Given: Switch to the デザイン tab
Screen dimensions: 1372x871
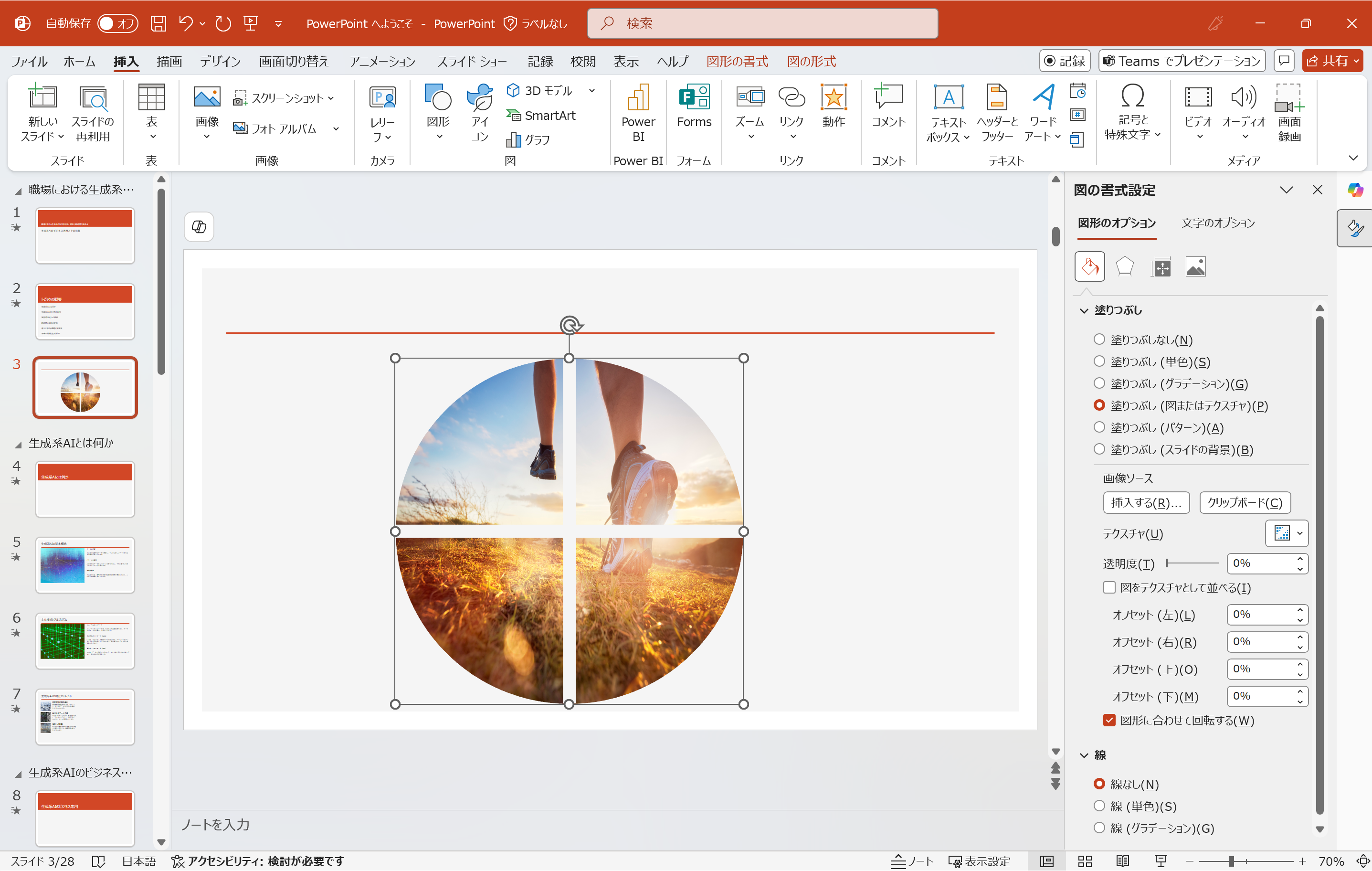Looking at the screenshot, I should 220,62.
